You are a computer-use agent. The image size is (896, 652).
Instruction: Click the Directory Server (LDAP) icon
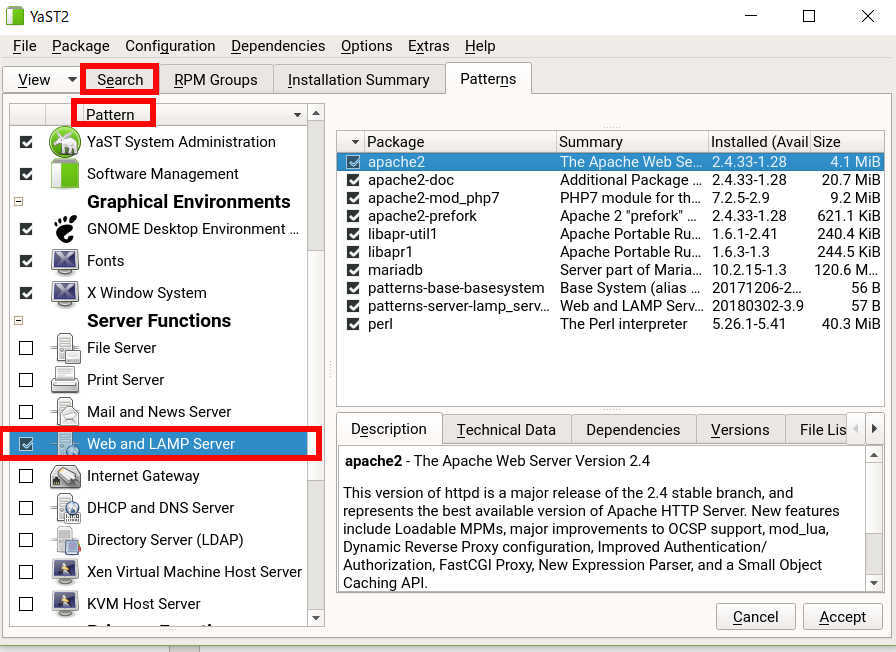(x=67, y=540)
